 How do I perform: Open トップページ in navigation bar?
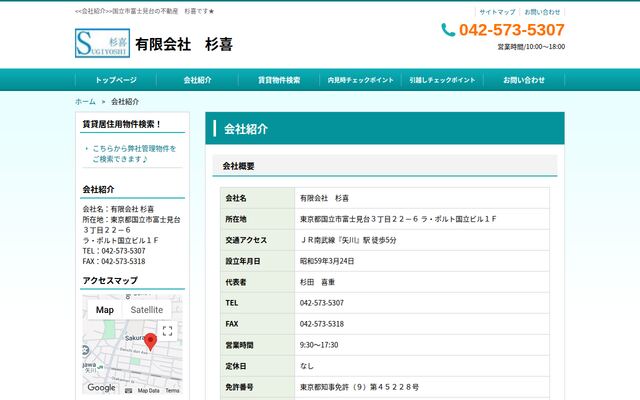coord(116,80)
